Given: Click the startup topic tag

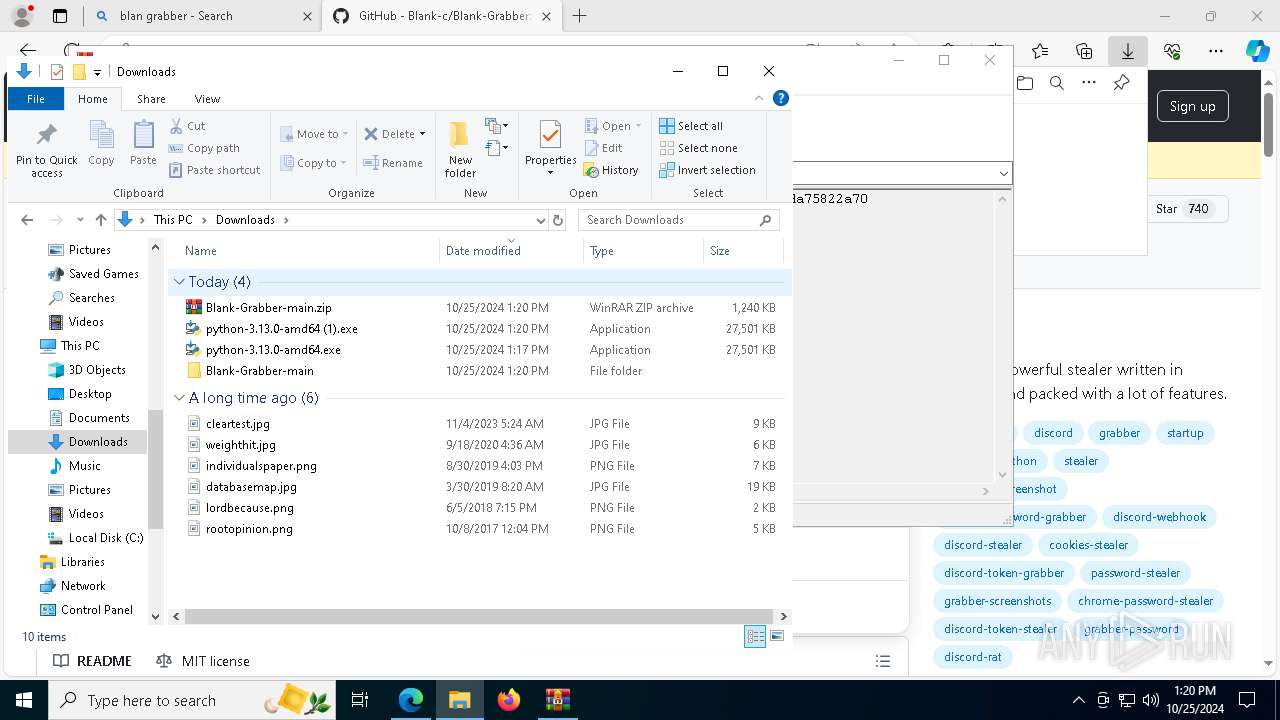Looking at the screenshot, I should (x=1185, y=433).
